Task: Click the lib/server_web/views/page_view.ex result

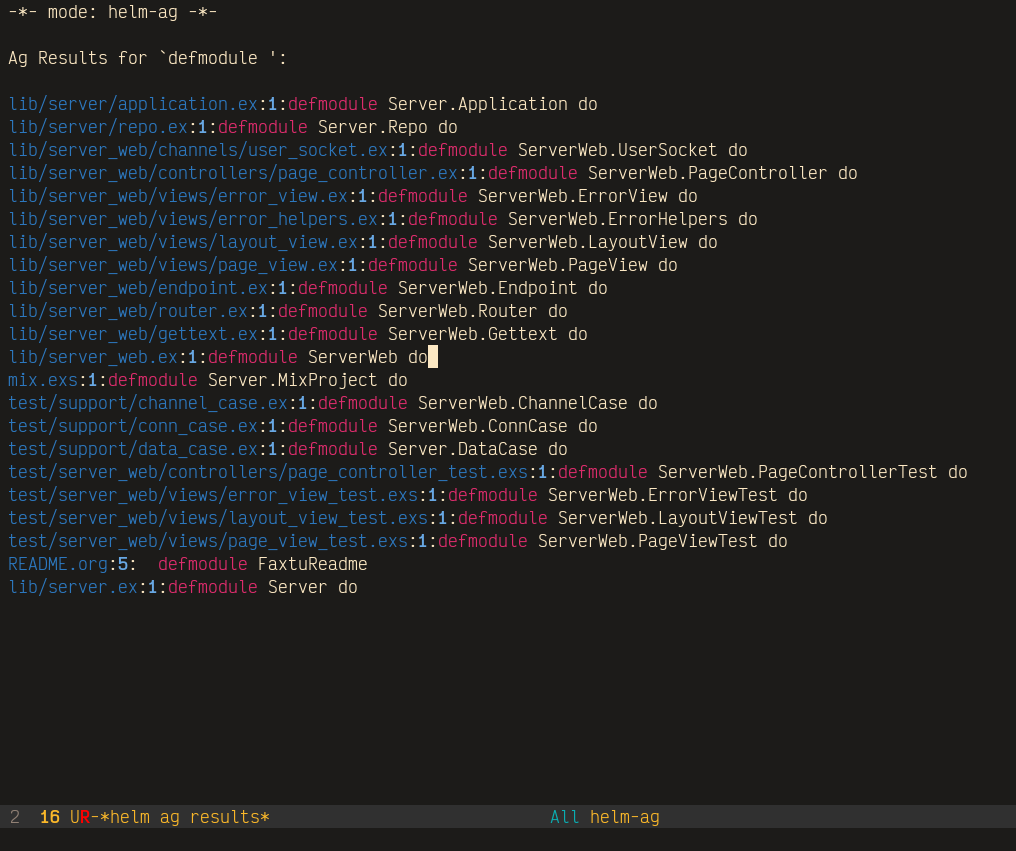Action: (x=173, y=266)
